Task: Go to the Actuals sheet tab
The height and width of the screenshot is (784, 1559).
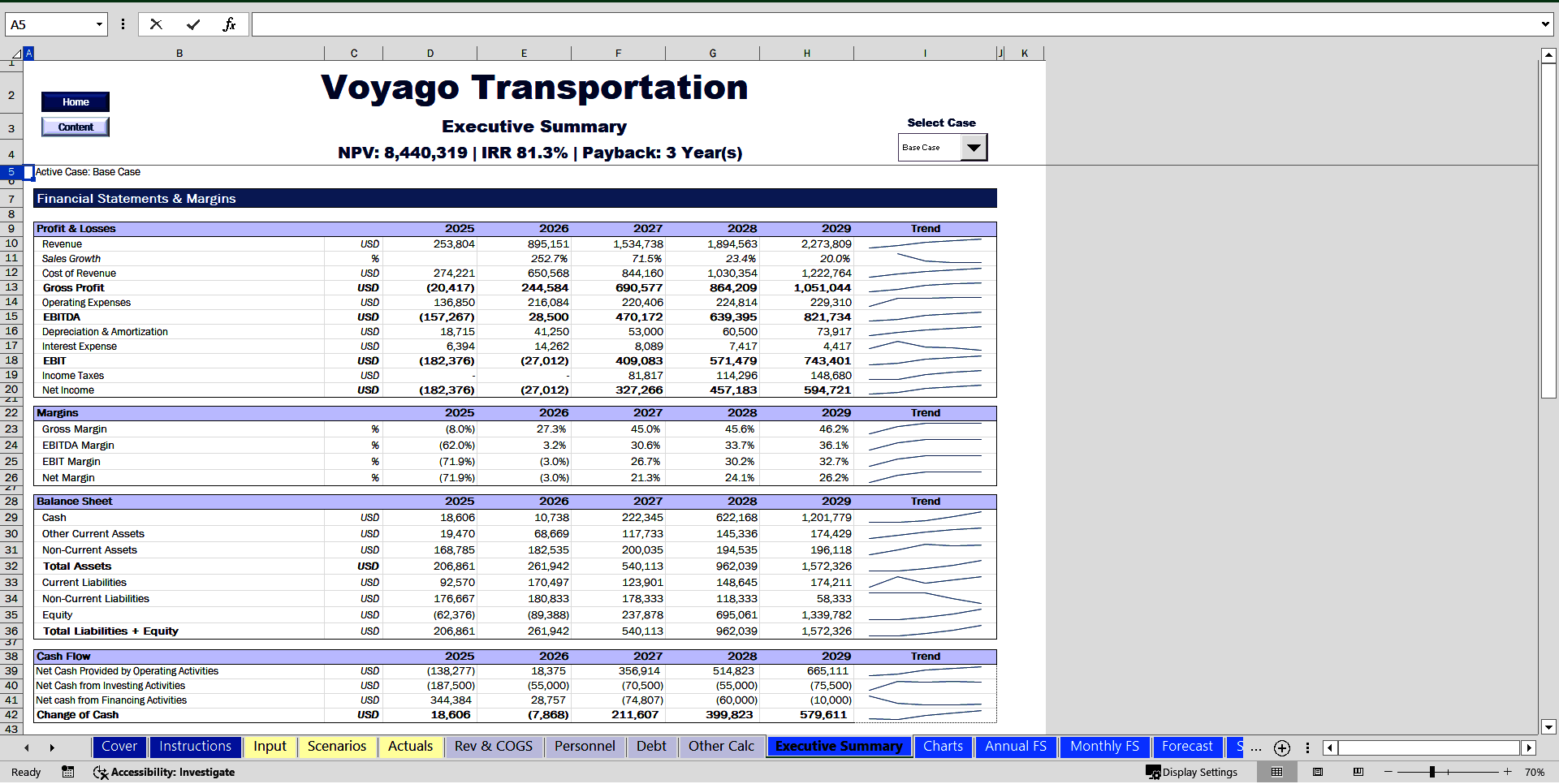Action: click(x=410, y=746)
